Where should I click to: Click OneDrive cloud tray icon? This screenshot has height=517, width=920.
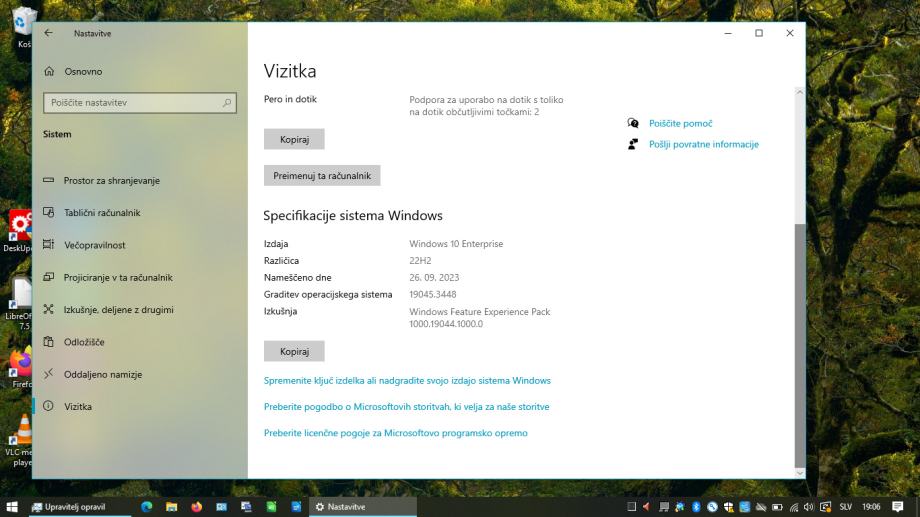click(x=761, y=506)
